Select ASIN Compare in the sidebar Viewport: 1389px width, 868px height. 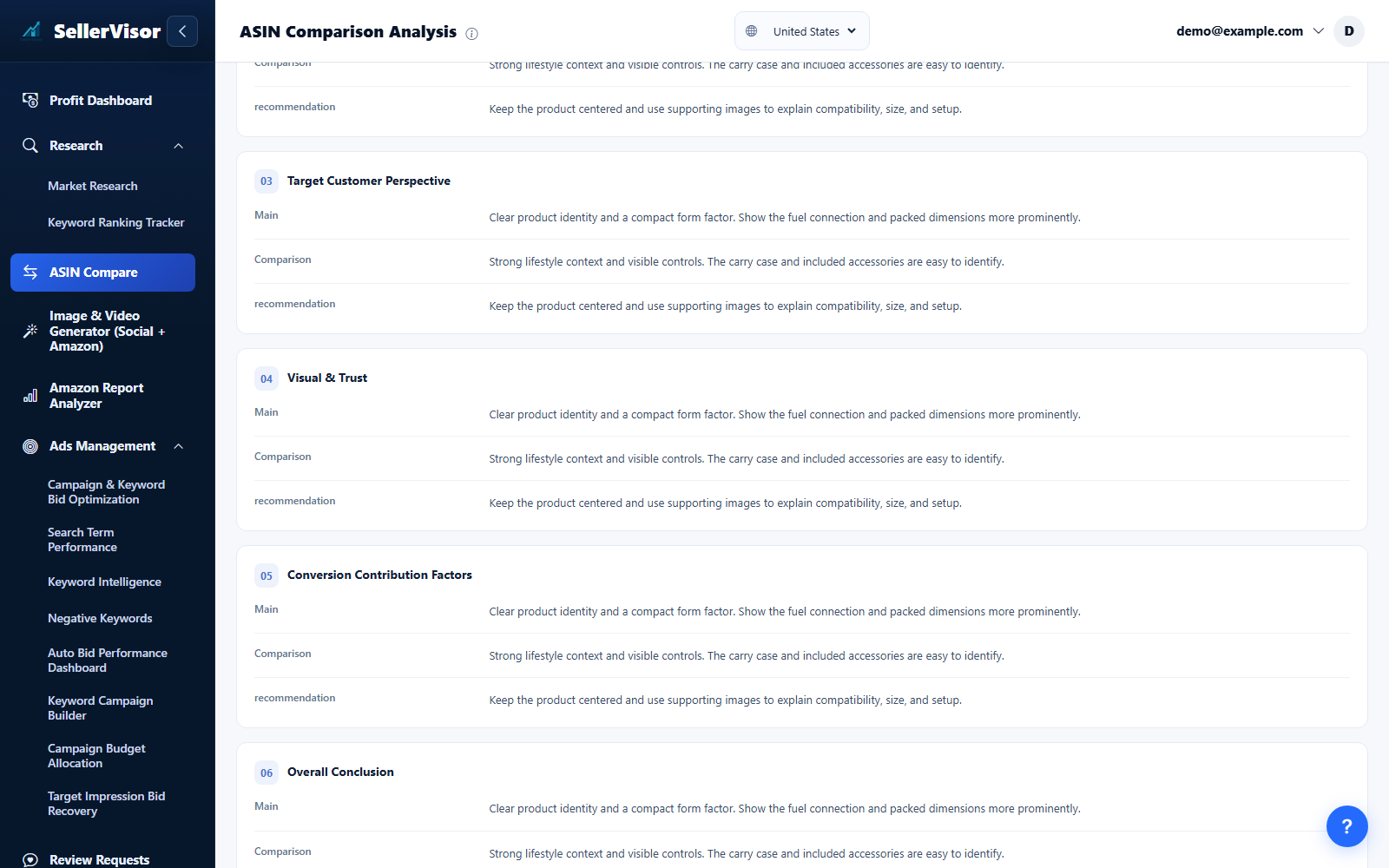tap(102, 273)
